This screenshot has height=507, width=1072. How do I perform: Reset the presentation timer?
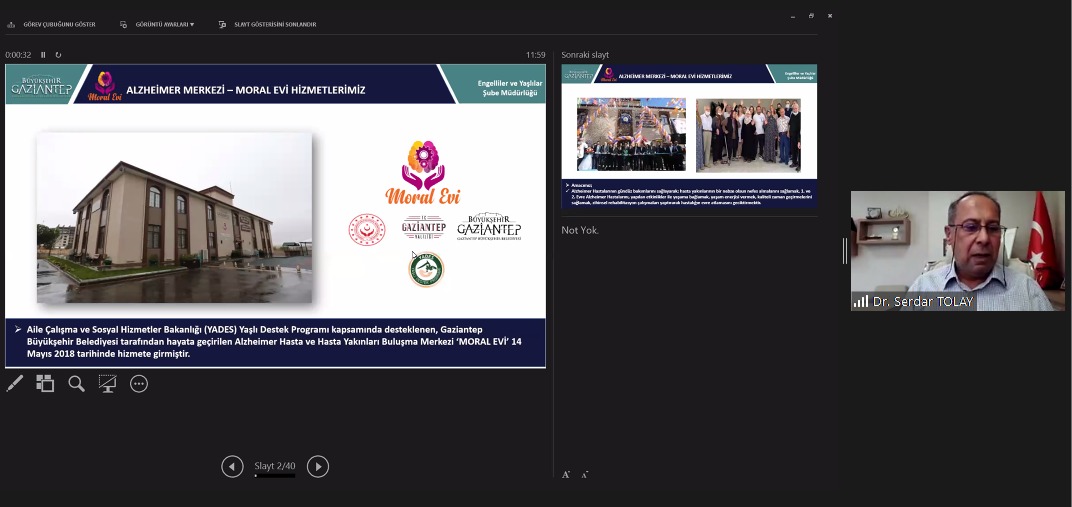[58, 55]
